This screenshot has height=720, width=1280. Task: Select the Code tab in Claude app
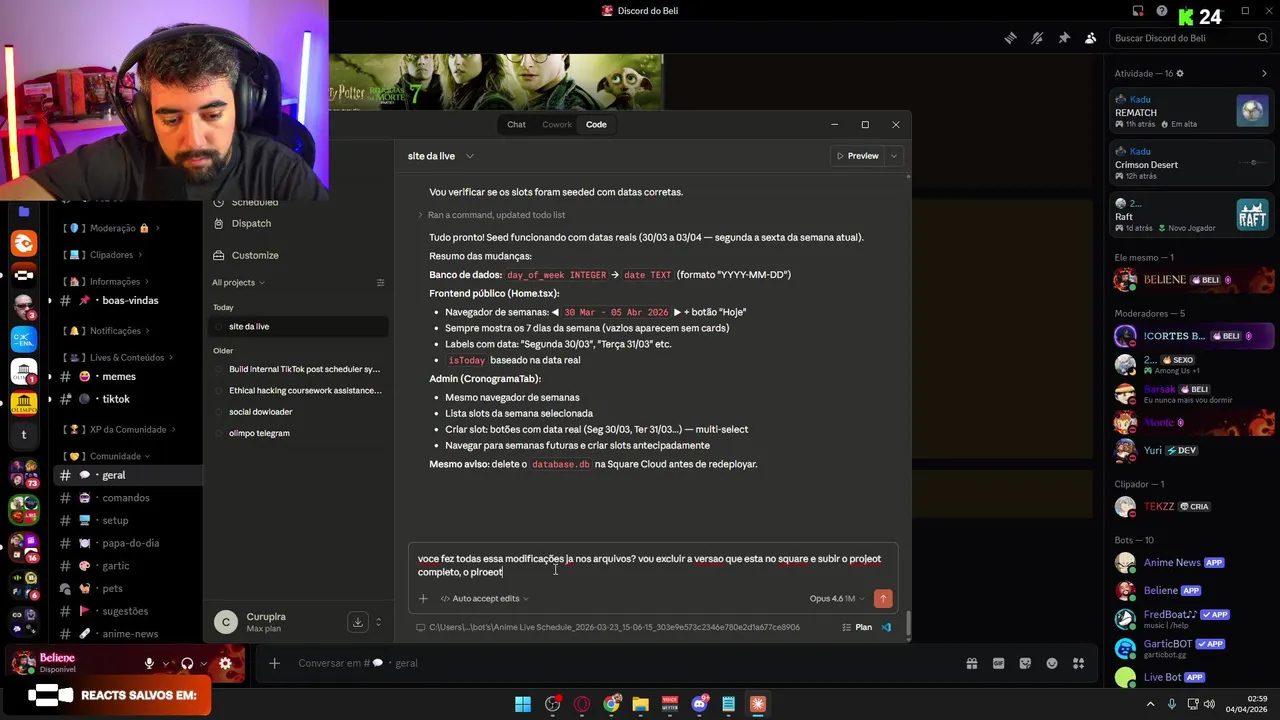click(596, 124)
